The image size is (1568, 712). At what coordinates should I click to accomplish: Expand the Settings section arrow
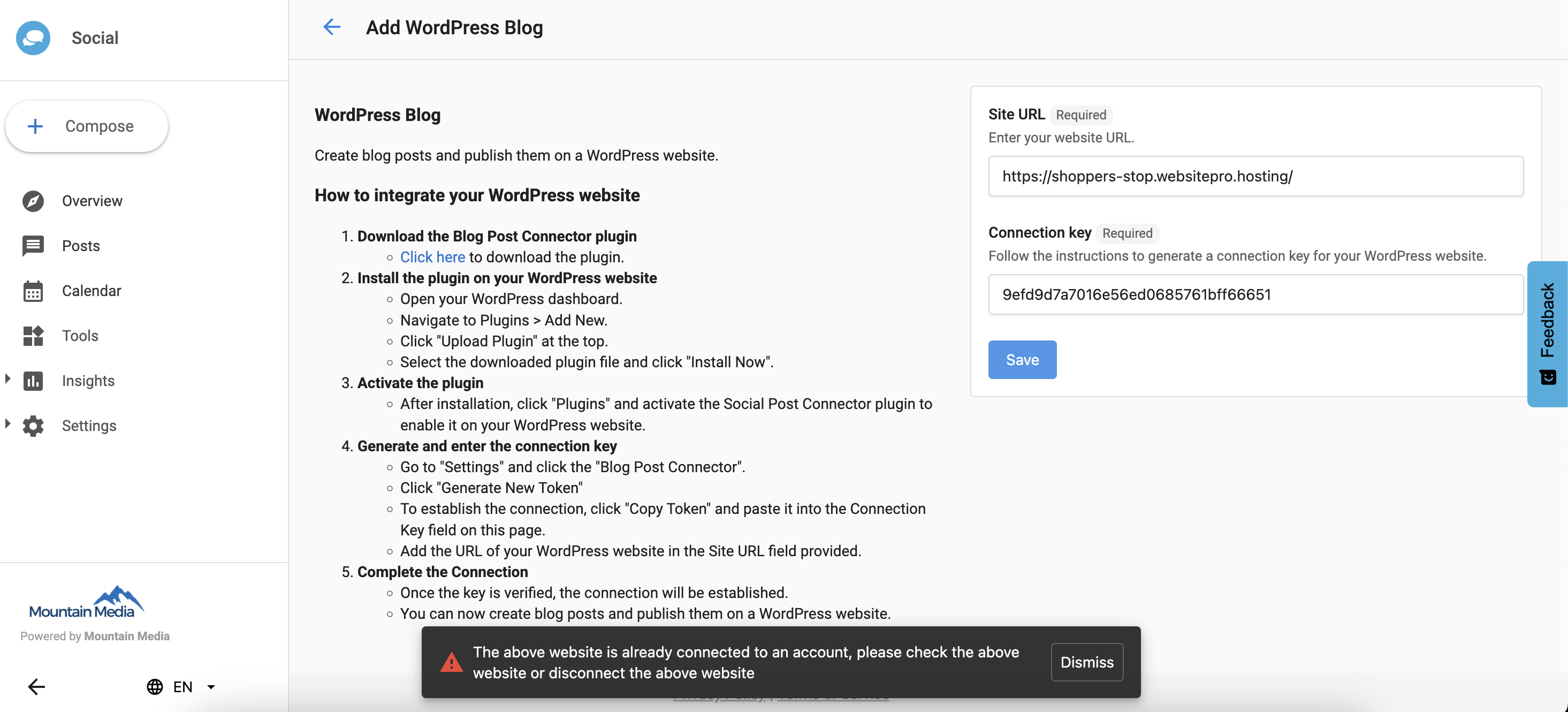(x=7, y=423)
